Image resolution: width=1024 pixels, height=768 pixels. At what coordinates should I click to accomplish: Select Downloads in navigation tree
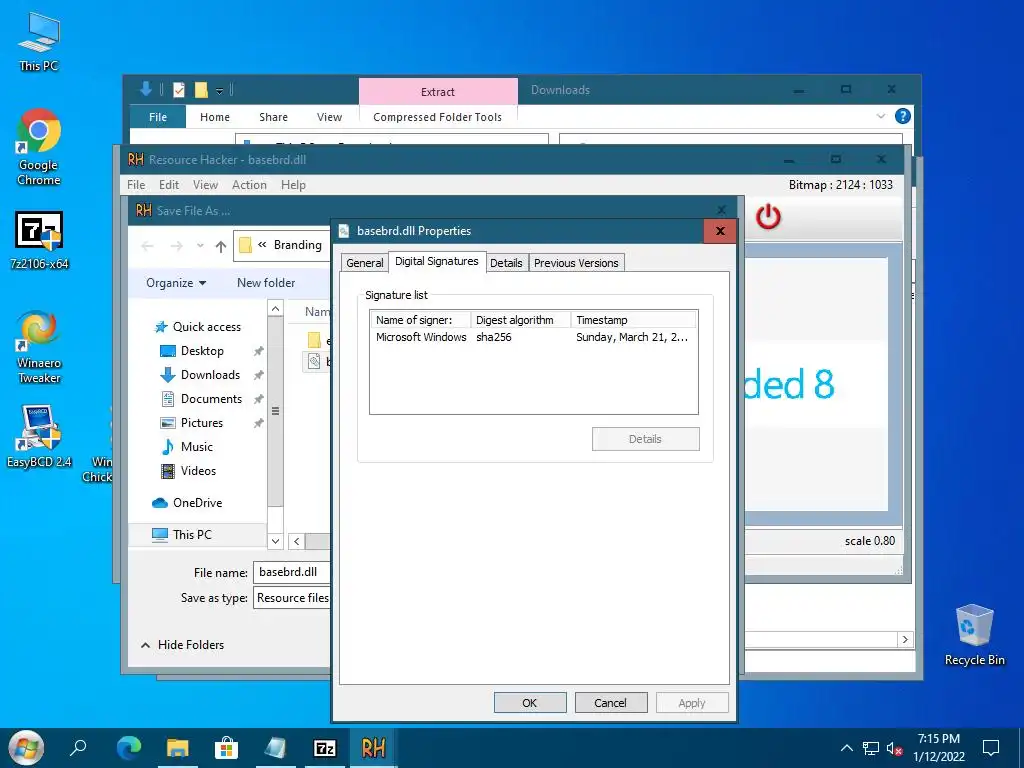(200, 375)
